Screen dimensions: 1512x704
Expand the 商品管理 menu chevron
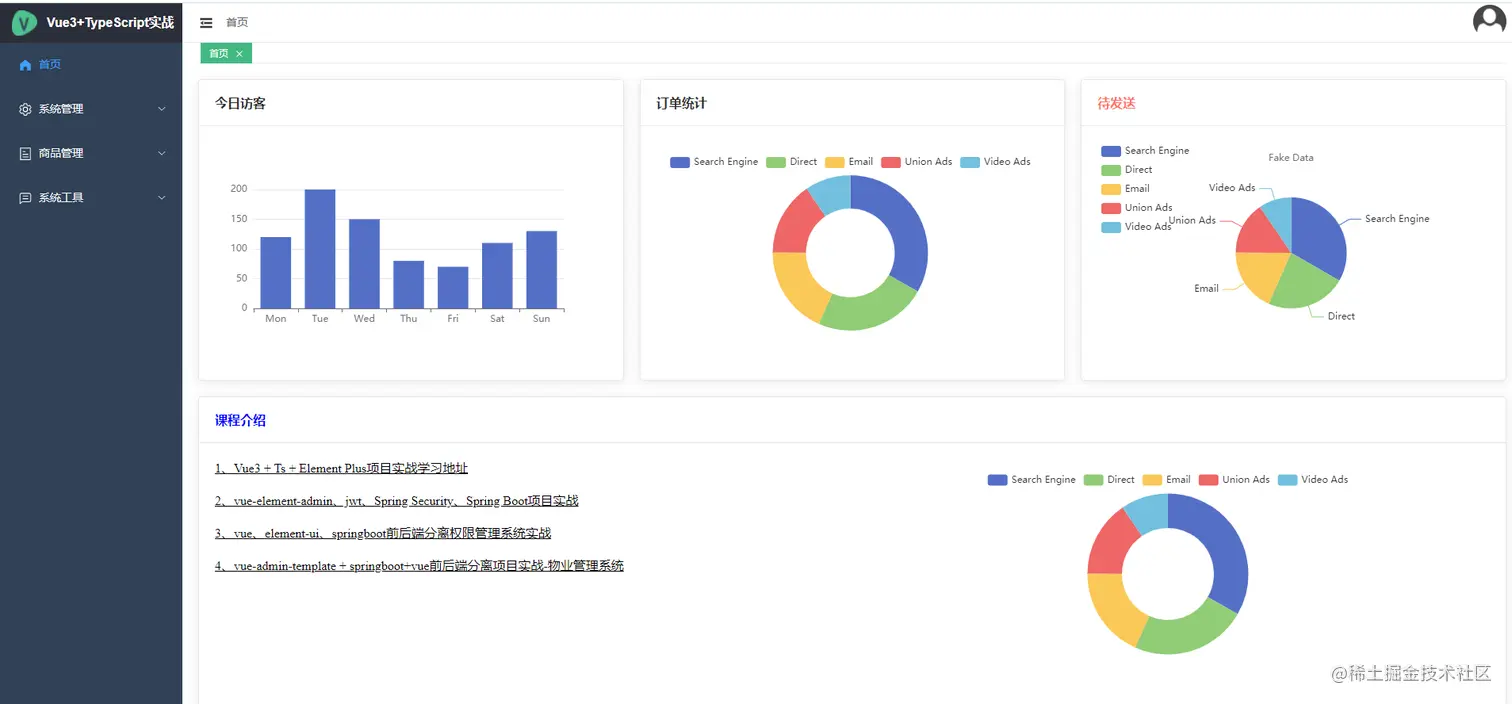point(162,154)
